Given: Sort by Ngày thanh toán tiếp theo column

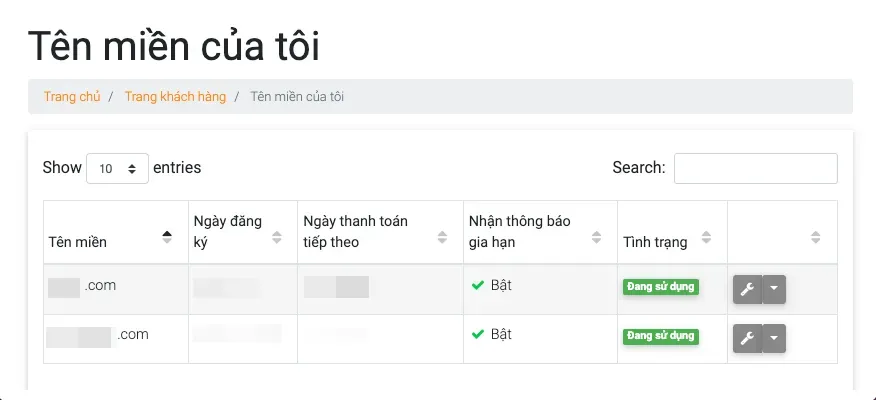Looking at the screenshot, I should 380,232.
